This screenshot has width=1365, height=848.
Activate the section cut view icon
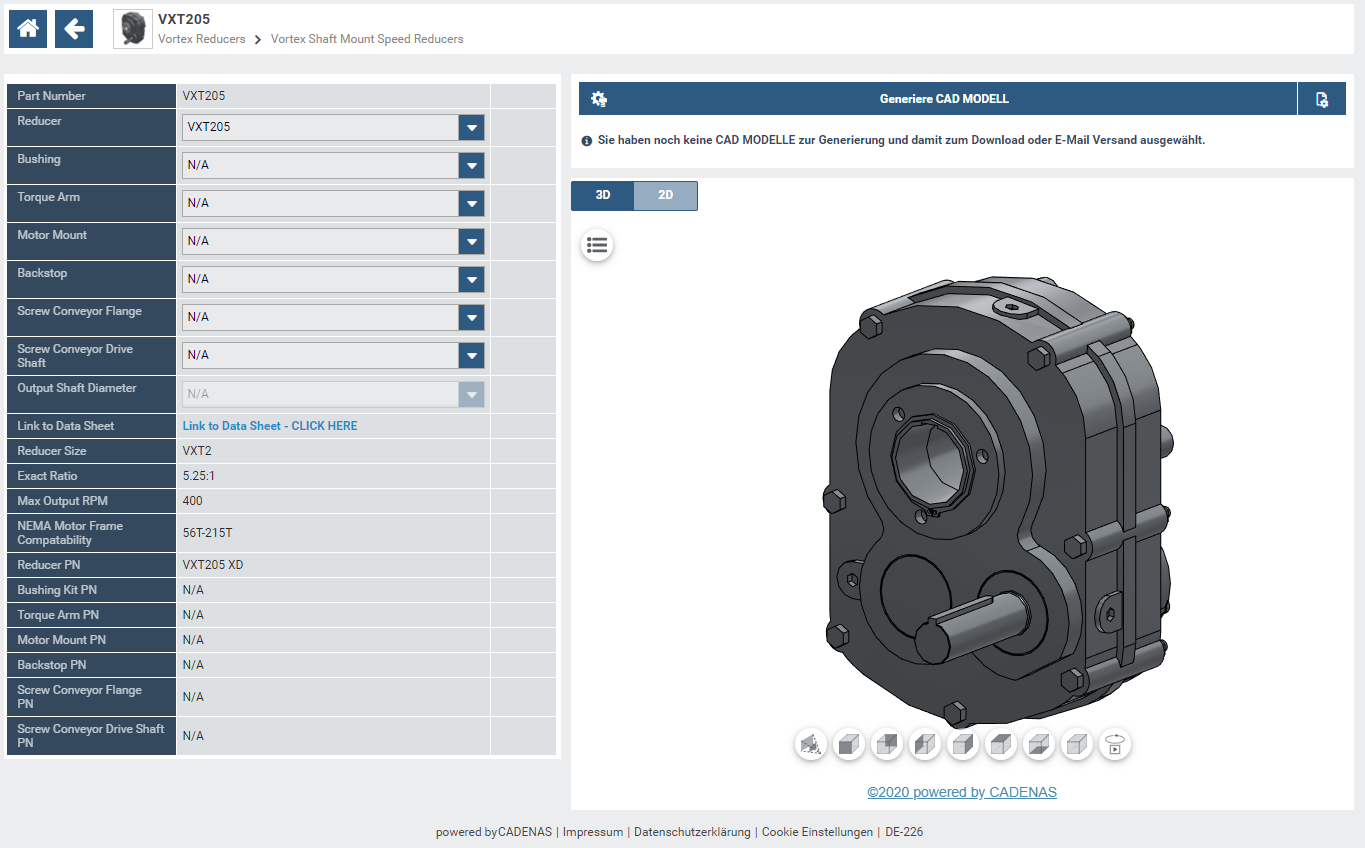(811, 744)
